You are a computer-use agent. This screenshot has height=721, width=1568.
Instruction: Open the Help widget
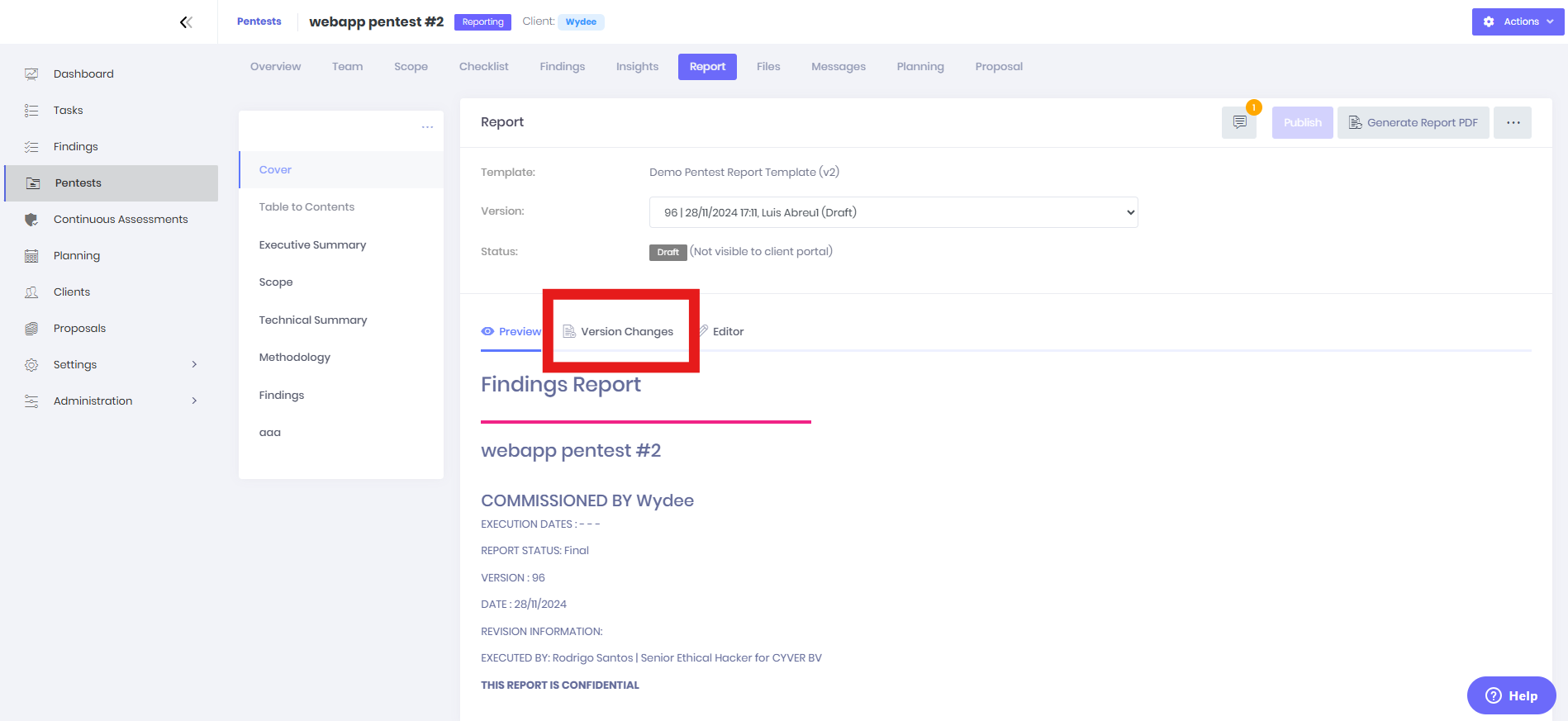tap(1511, 695)
